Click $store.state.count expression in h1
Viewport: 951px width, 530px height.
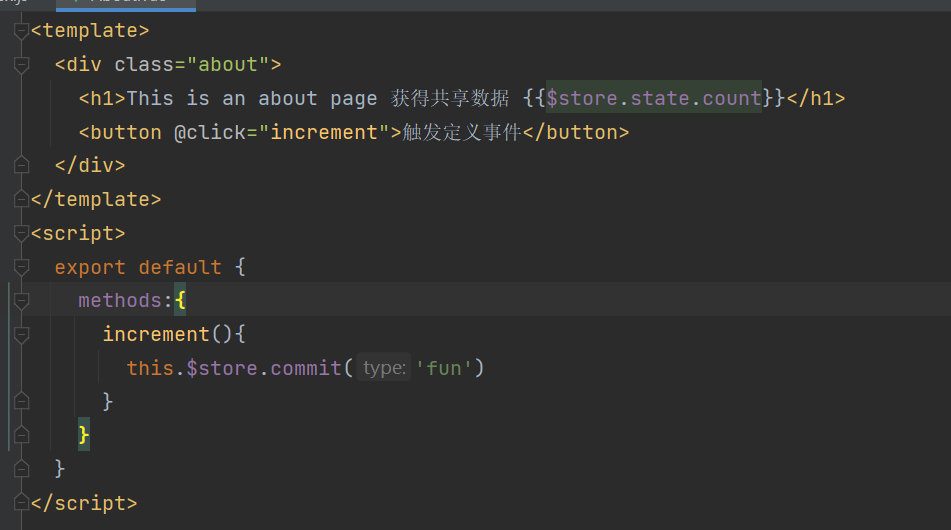(654, 98)
